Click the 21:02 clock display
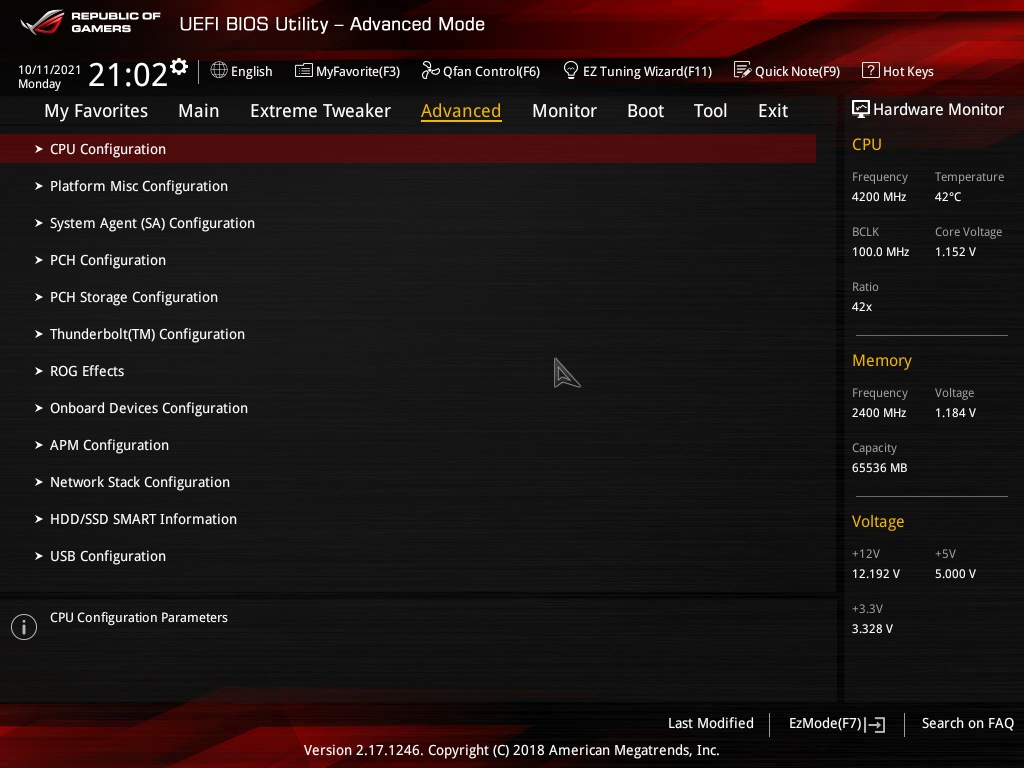Viewport: 1024px width, 768px height. click(128, 74)
